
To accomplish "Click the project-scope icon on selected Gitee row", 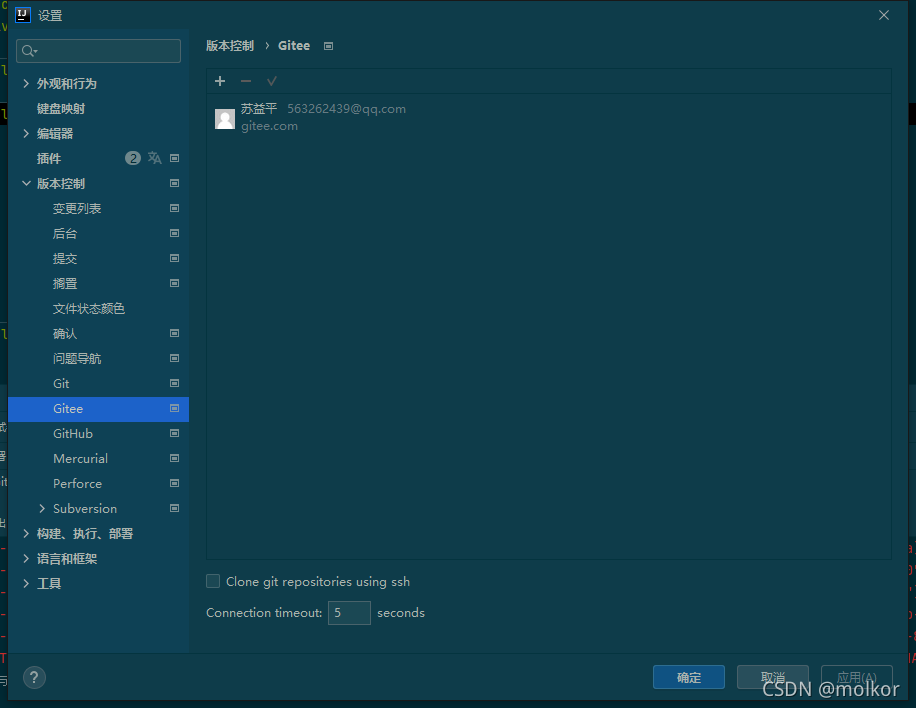I will (174, 408).
